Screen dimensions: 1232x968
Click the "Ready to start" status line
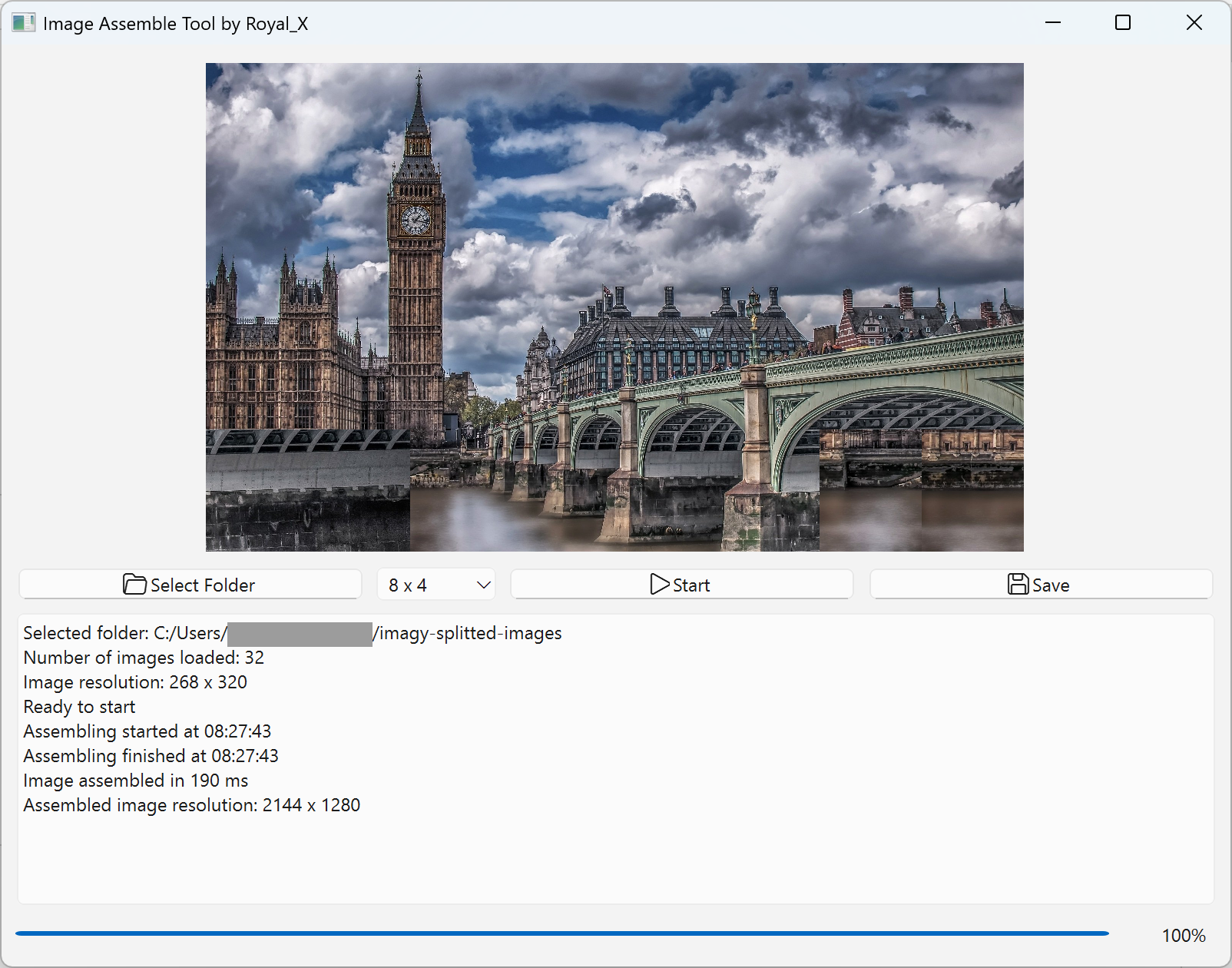pyautogui.click(x=79, y=706)
